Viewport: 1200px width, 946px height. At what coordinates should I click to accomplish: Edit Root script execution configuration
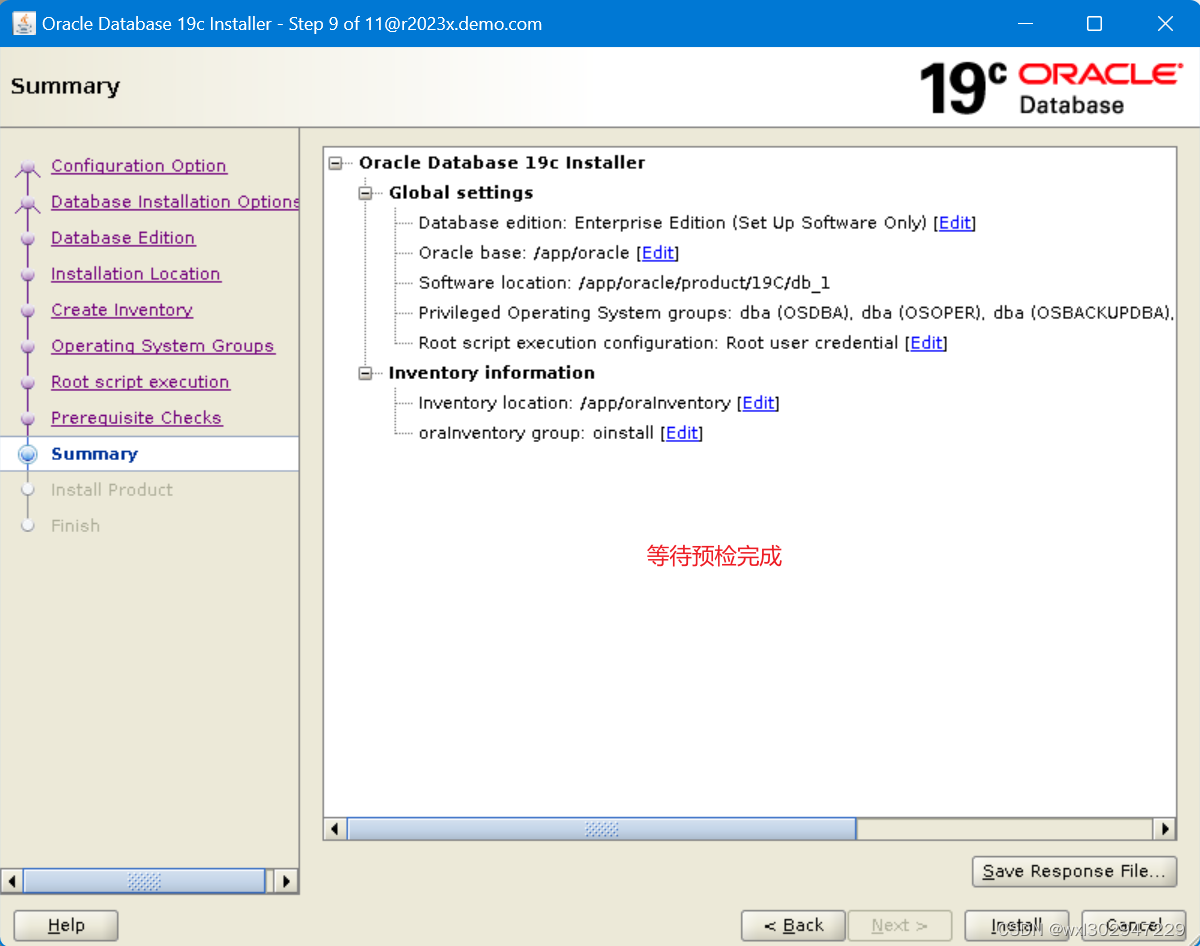926,343
